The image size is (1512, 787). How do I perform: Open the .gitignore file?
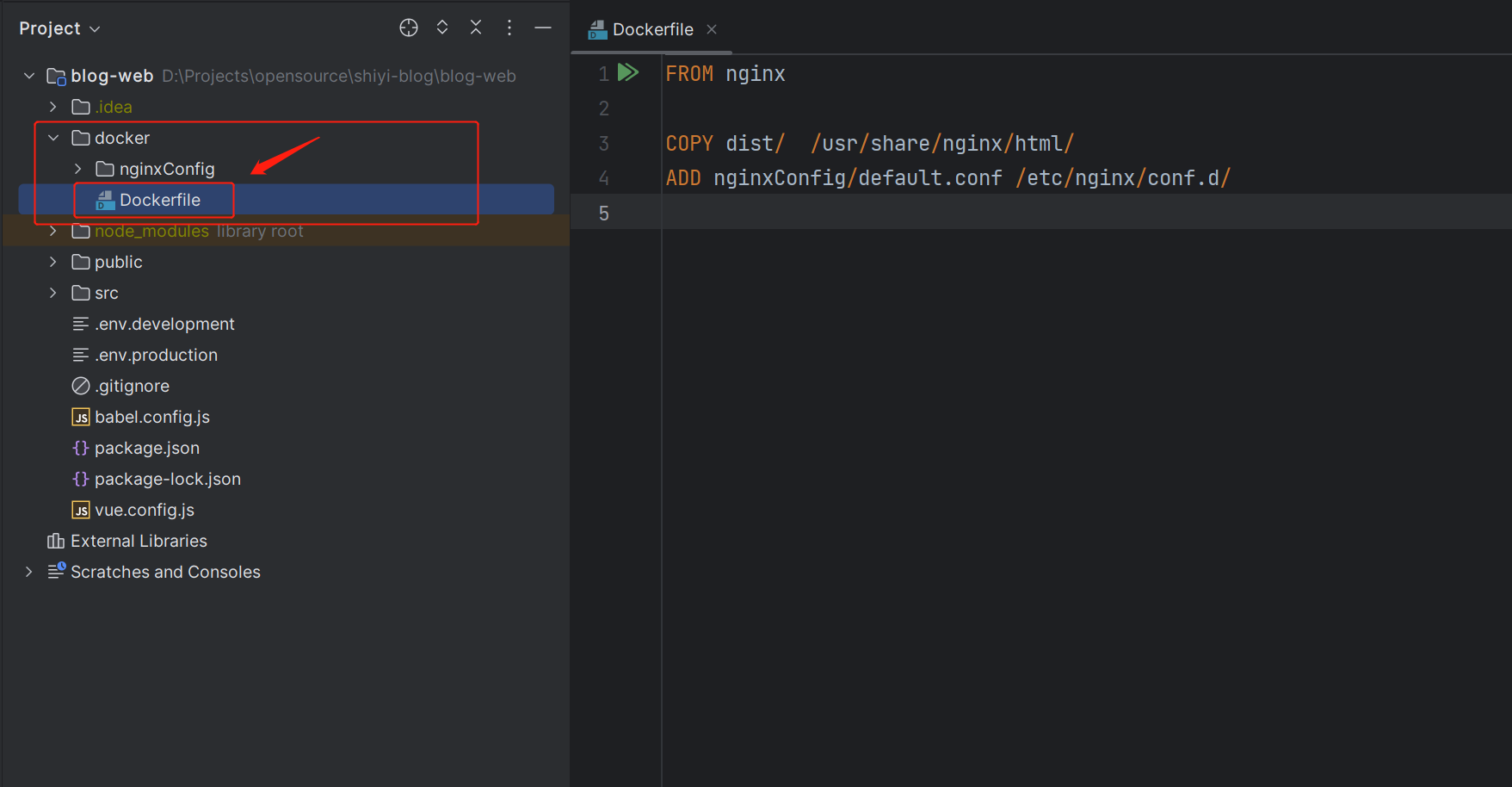click(132, 386)
